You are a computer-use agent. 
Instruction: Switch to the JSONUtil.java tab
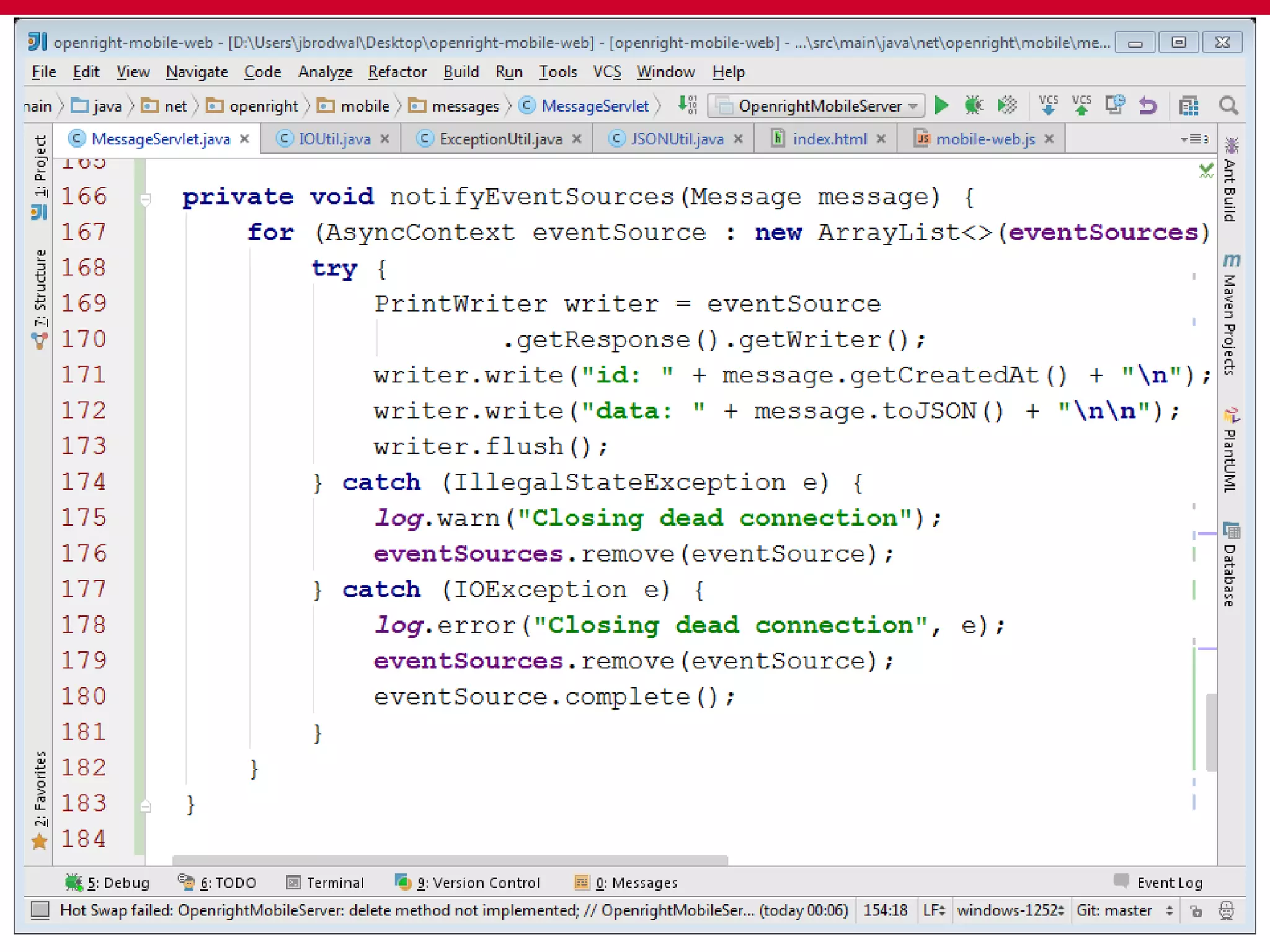pos(676,139)
